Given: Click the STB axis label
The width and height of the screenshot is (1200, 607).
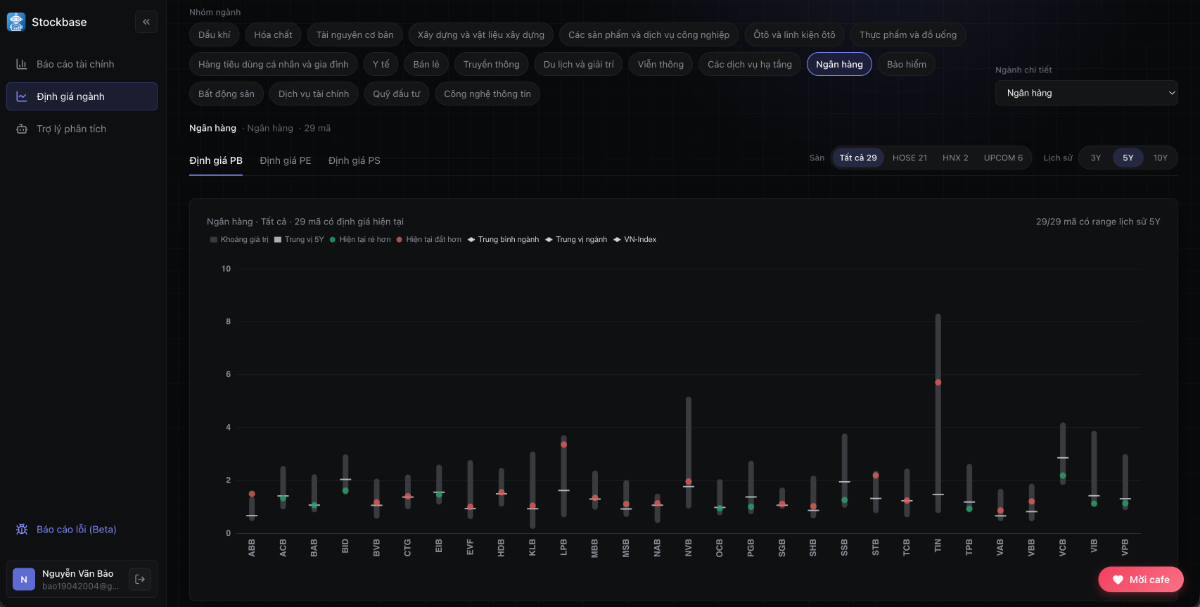Looking at the screenshot, I should pos(876,546).
